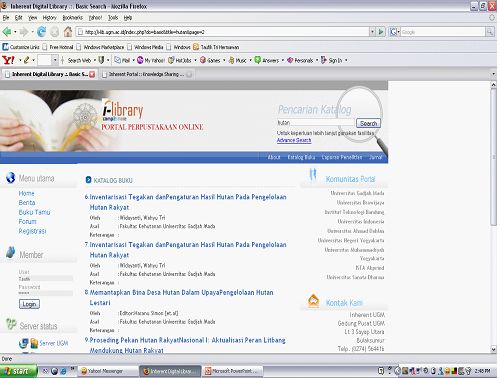Open the list-all-tabs dropdown

coord(493,74)
